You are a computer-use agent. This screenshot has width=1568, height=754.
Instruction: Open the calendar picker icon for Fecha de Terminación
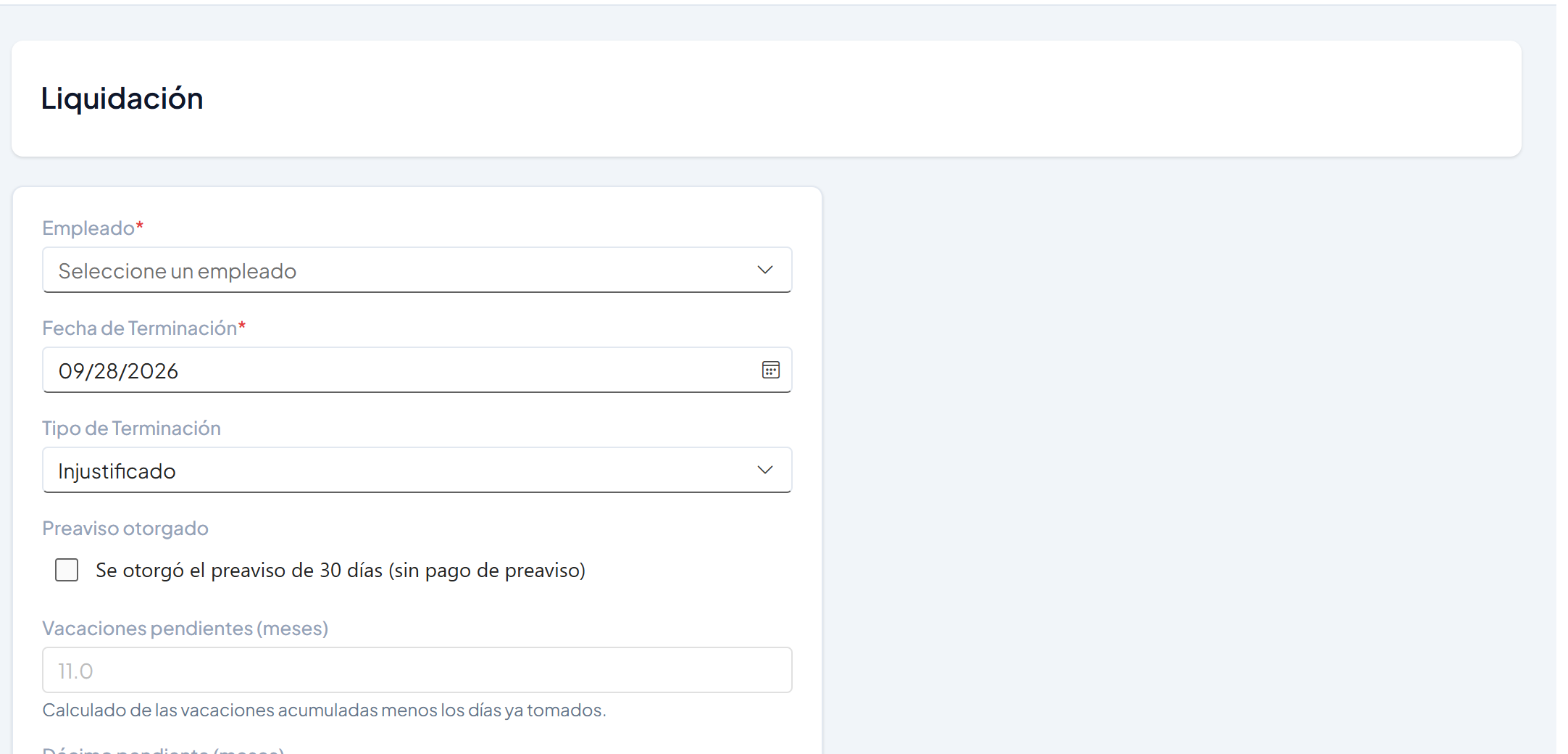coord(770,370)
